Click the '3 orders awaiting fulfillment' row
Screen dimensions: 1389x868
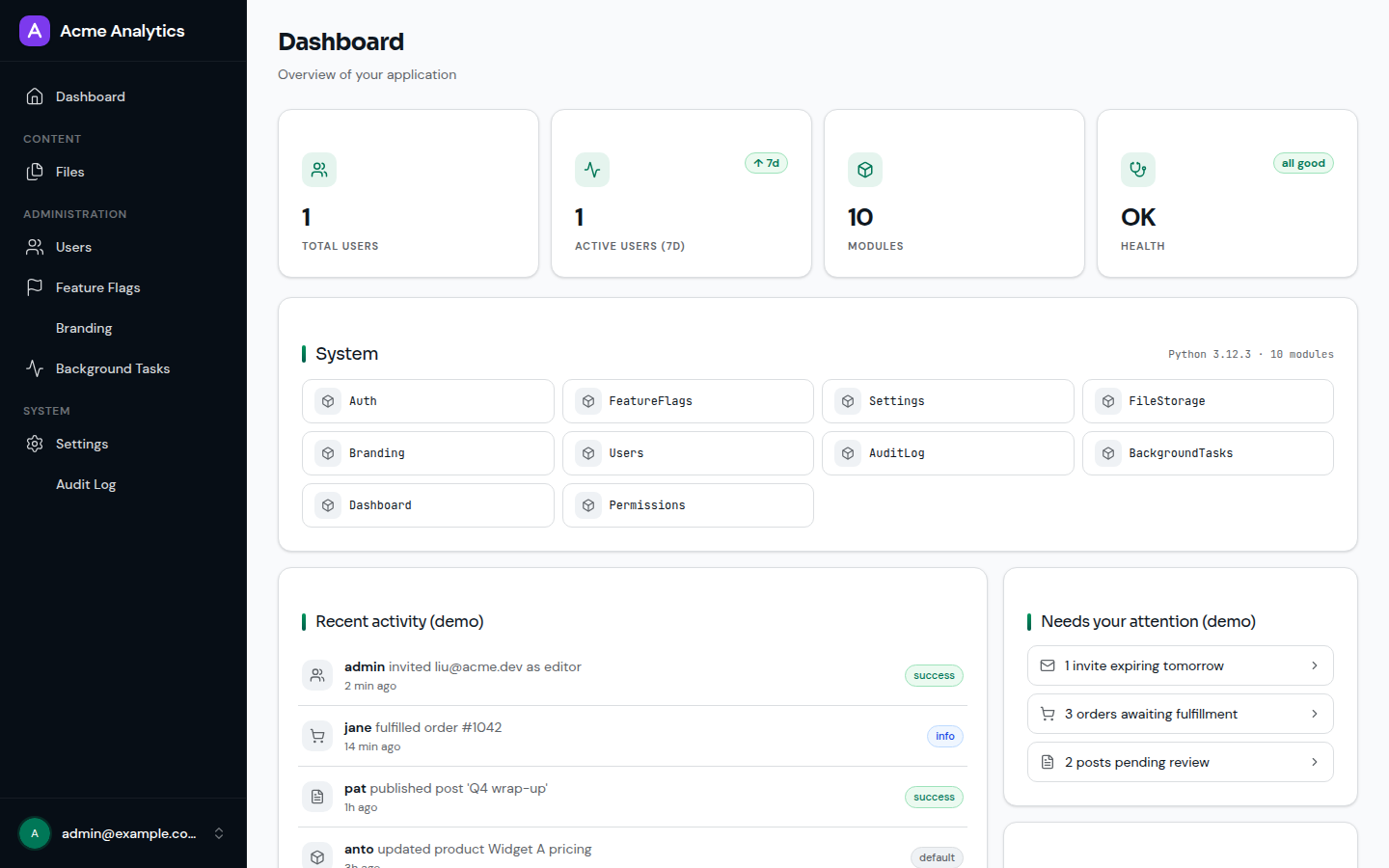tap(1181, 714)
